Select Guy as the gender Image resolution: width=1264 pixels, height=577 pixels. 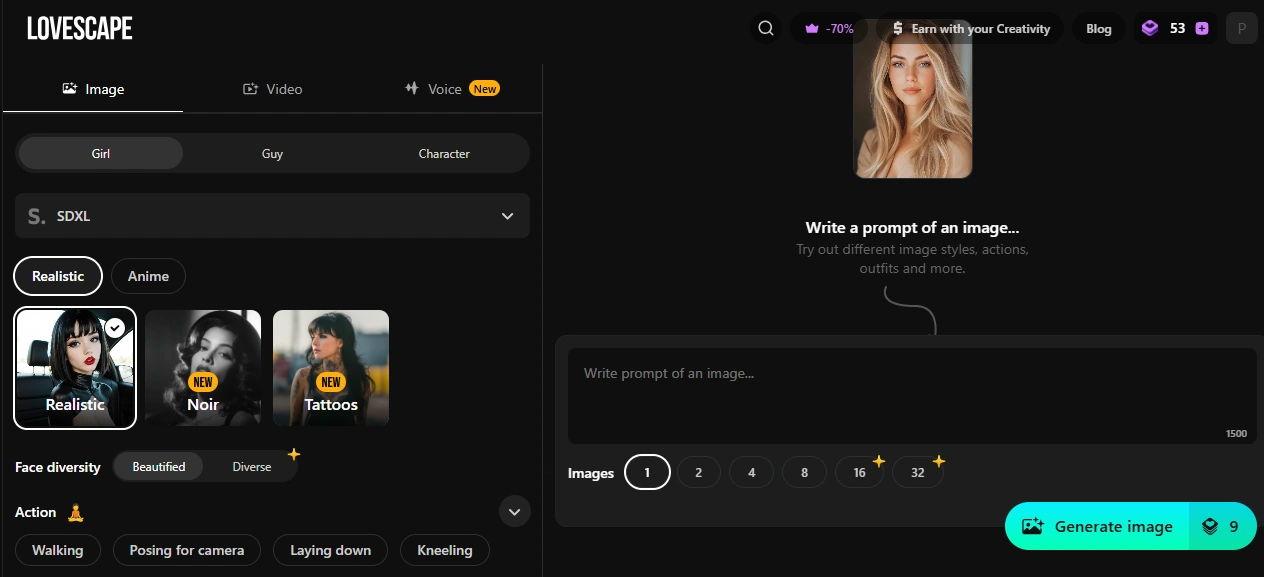pos(272,154)
